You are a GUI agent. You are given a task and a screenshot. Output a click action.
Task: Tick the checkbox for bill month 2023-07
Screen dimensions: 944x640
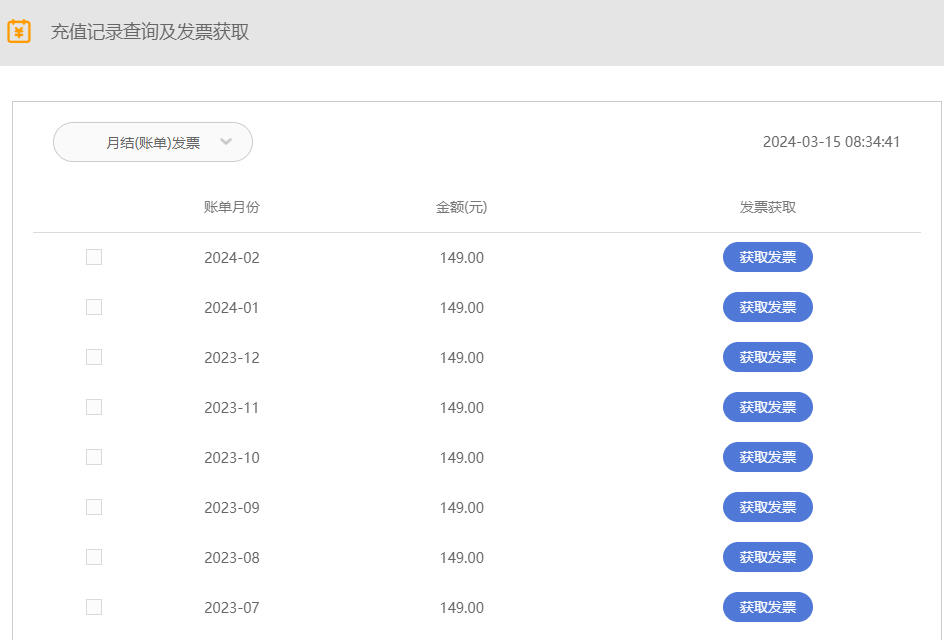coord(94,607)
